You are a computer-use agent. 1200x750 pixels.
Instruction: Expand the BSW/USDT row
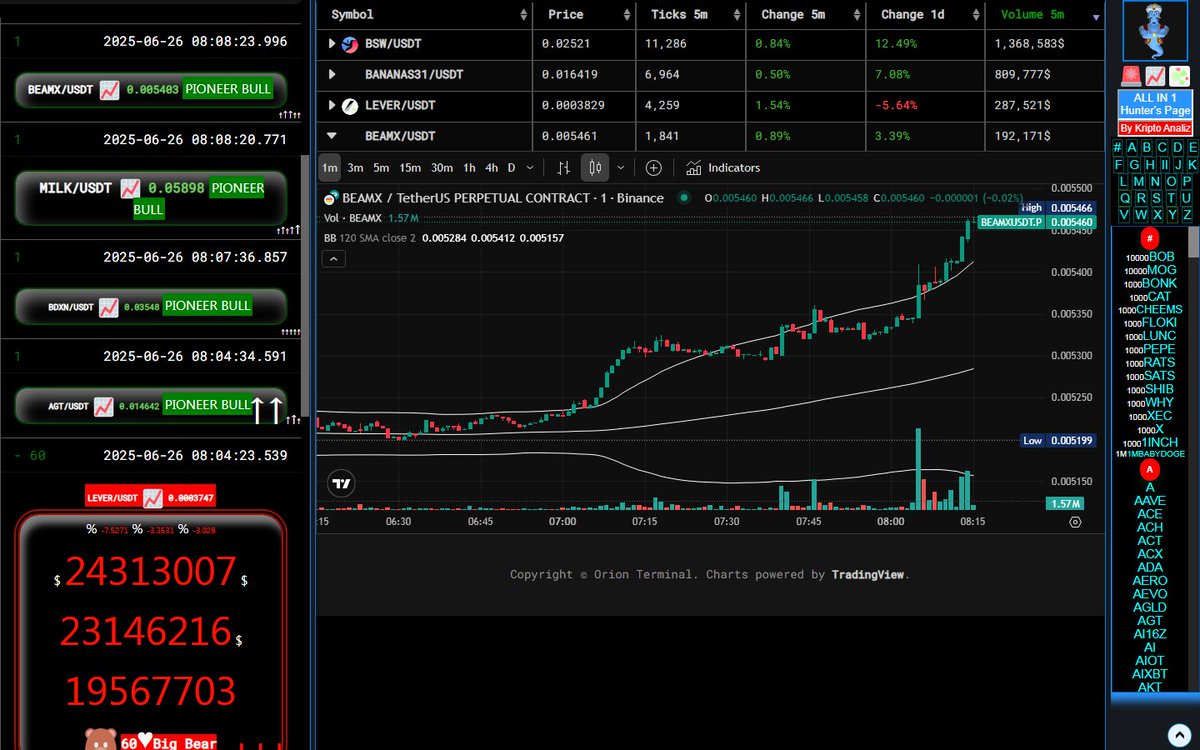click(x=332, y=44)
